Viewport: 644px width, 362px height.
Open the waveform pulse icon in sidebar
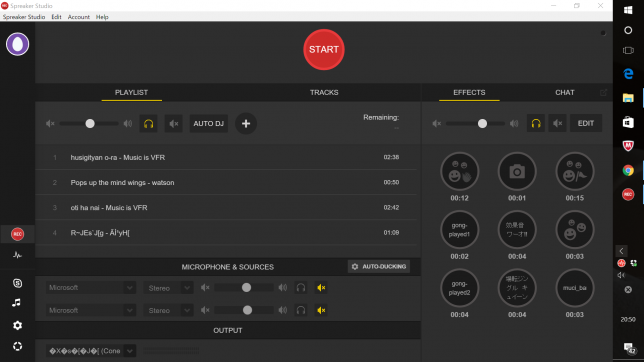click(x=17, y=255)
